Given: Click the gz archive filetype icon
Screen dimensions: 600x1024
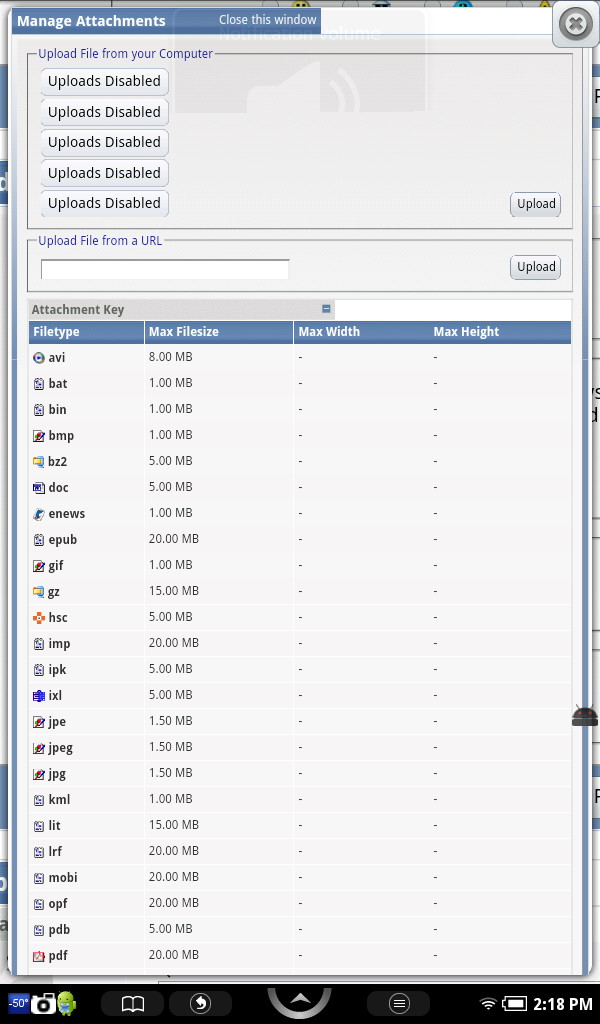Looking at the screenshot, I should point(39,592).
